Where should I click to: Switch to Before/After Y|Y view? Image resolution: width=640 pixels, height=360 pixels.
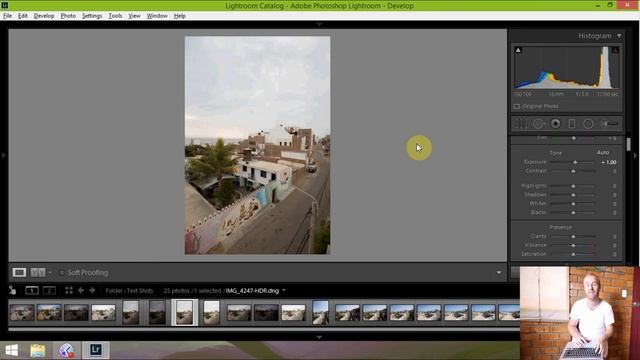point(38,272)
